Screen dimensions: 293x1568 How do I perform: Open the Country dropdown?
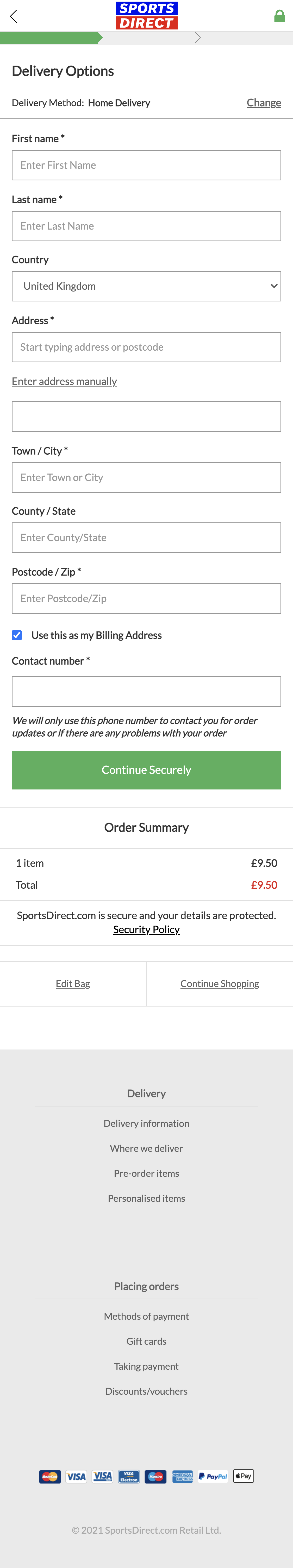pos(146,286)
